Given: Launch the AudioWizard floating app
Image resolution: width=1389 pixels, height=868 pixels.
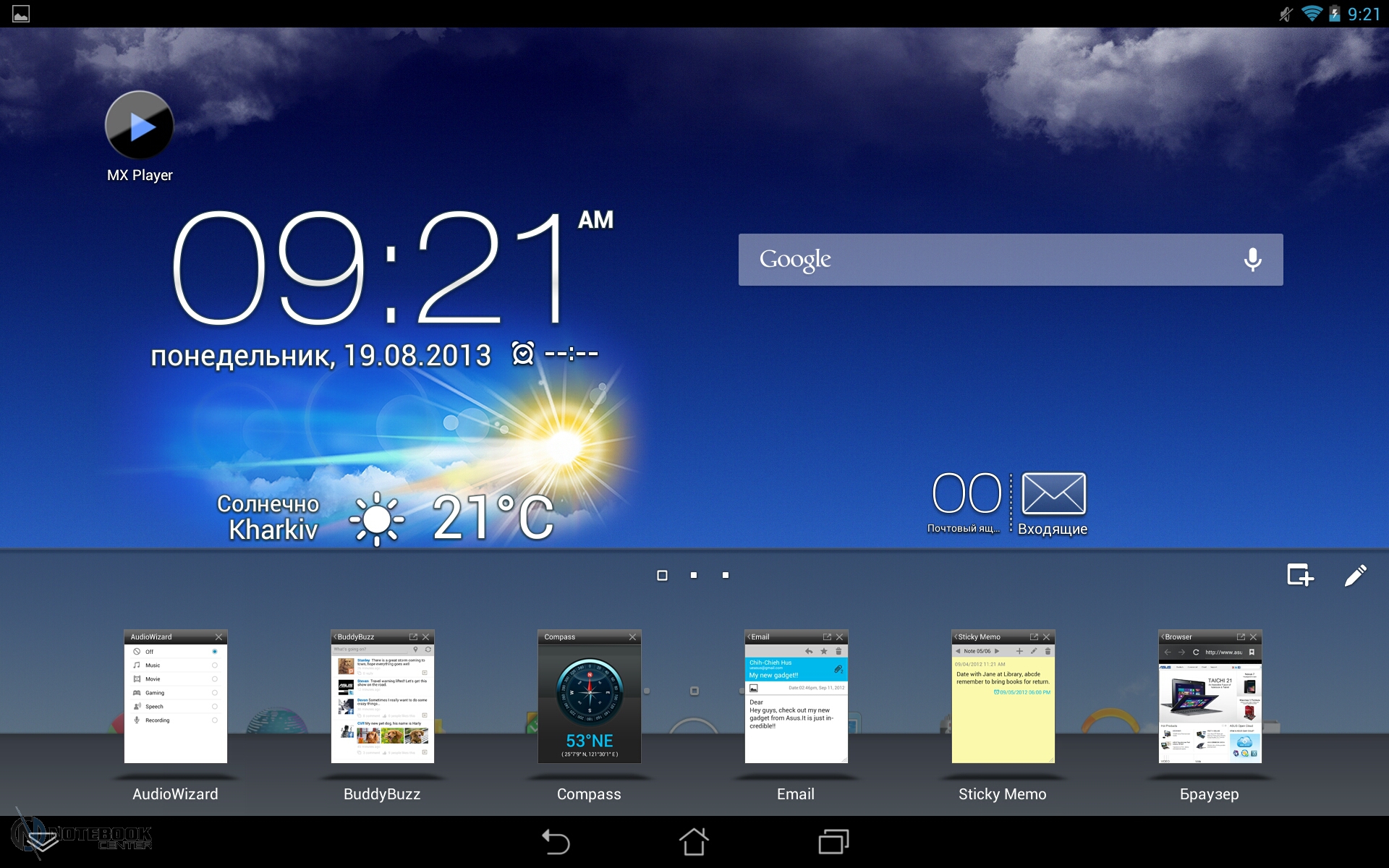Looking at the screenshot, I should 175,697.
